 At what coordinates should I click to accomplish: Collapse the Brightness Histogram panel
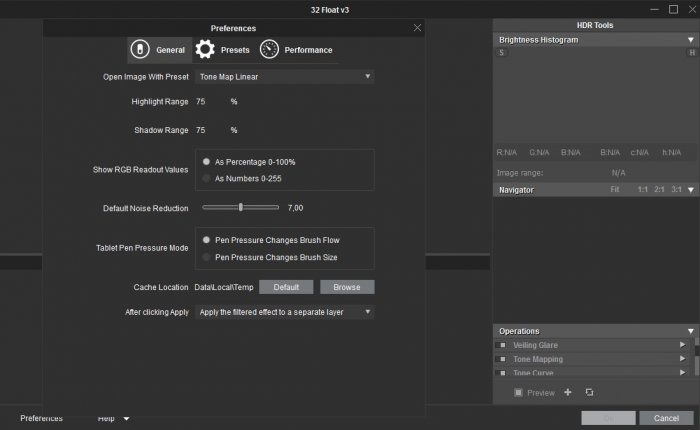point(690,40)
